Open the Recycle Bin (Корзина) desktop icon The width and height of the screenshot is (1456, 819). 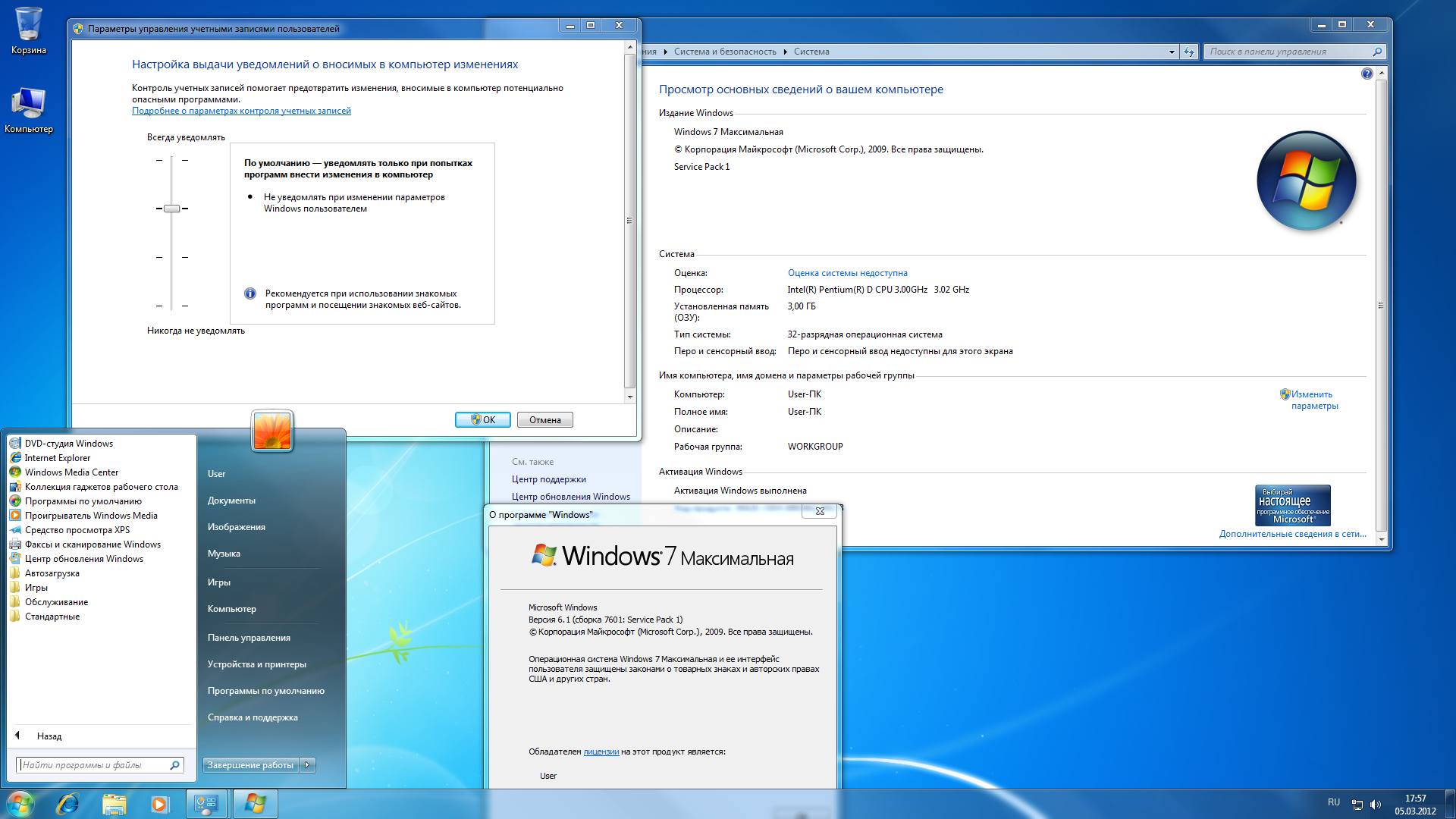click(x=29, y=30)
